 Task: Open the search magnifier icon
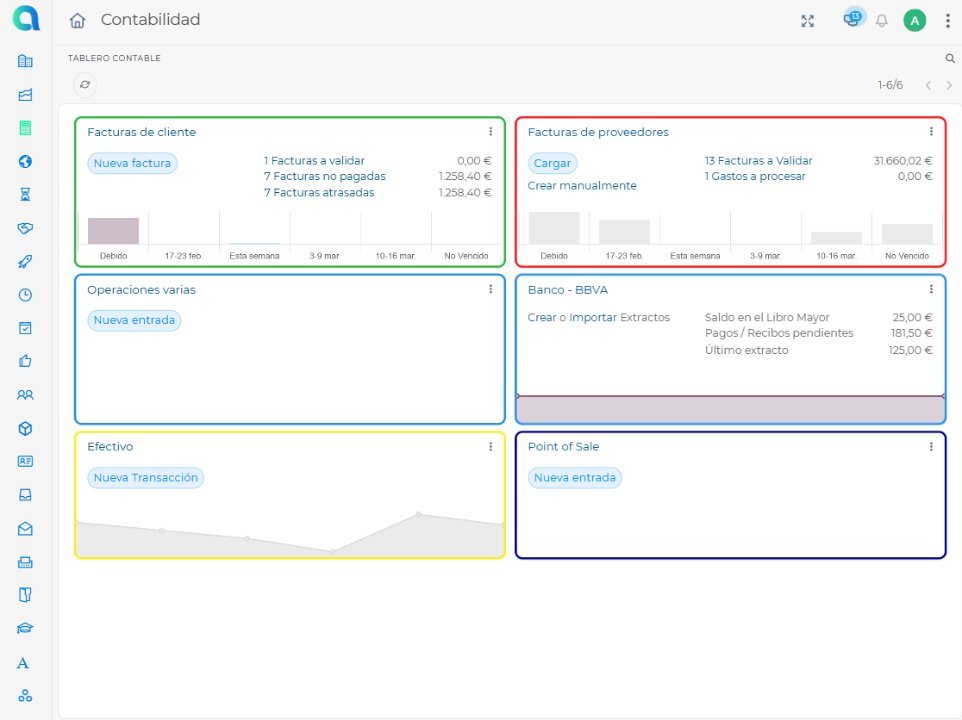coord(950,59)
